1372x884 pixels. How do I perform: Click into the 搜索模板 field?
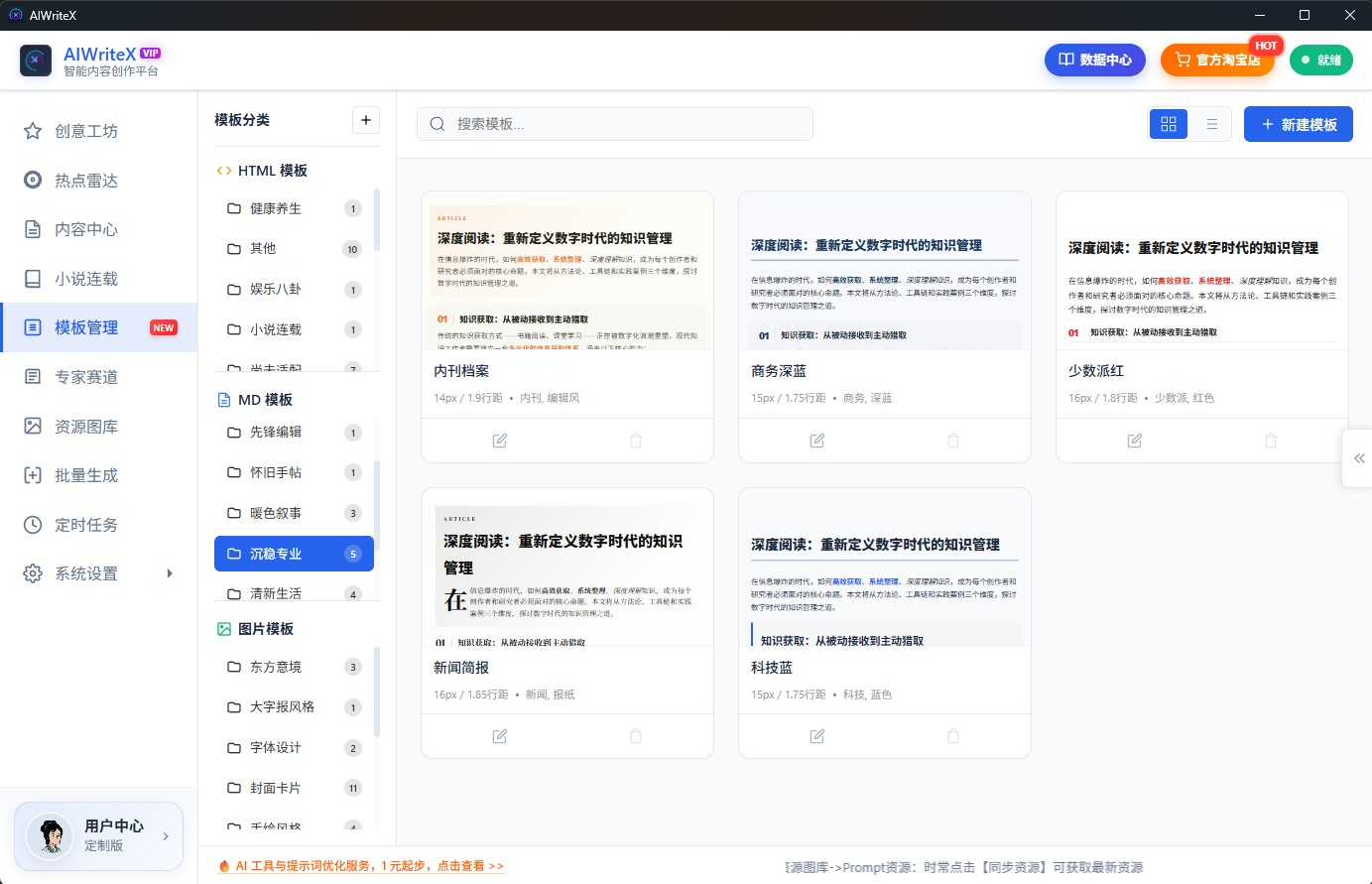point(615,124)
